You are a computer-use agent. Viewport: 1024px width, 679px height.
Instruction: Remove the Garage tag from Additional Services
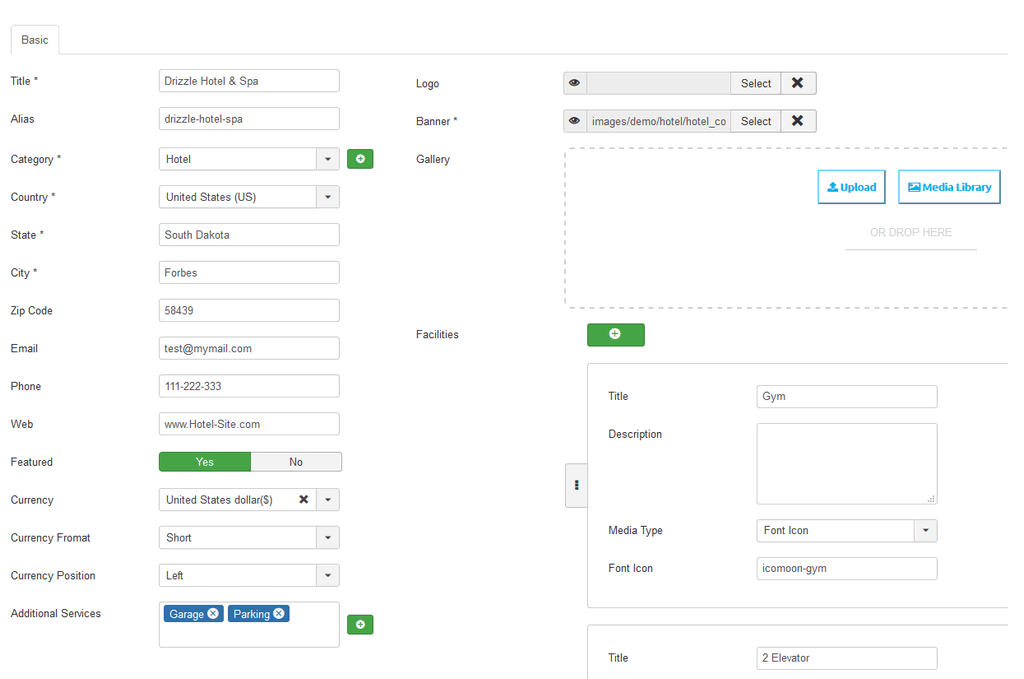(x=213, y=614)
